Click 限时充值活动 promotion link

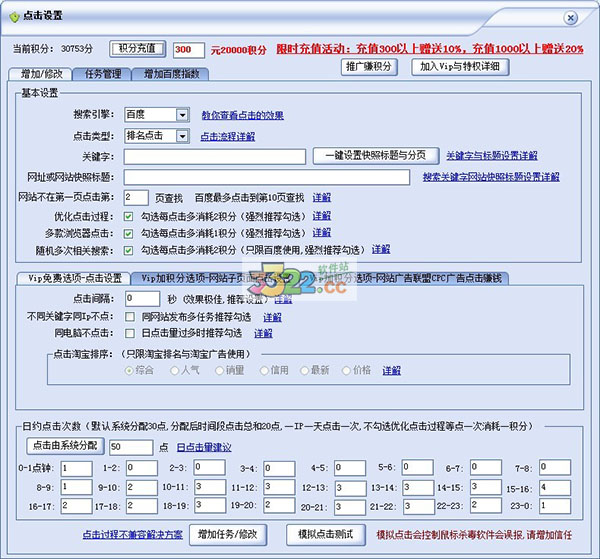point(430,49)
